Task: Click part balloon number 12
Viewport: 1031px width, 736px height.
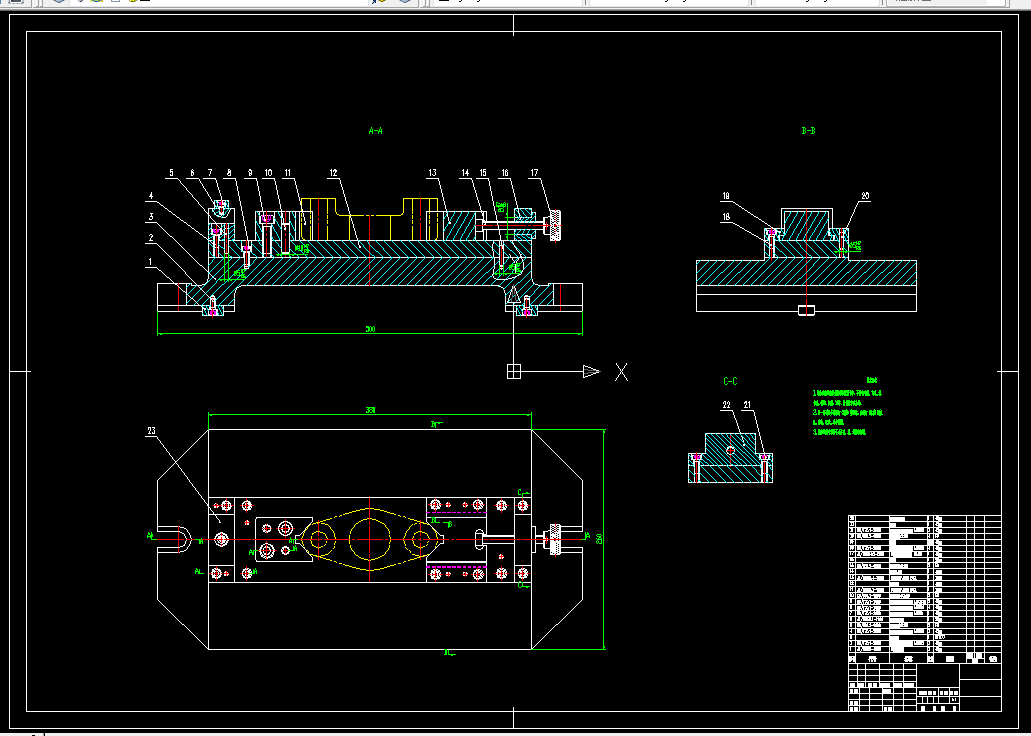Action: coord(333,174)
